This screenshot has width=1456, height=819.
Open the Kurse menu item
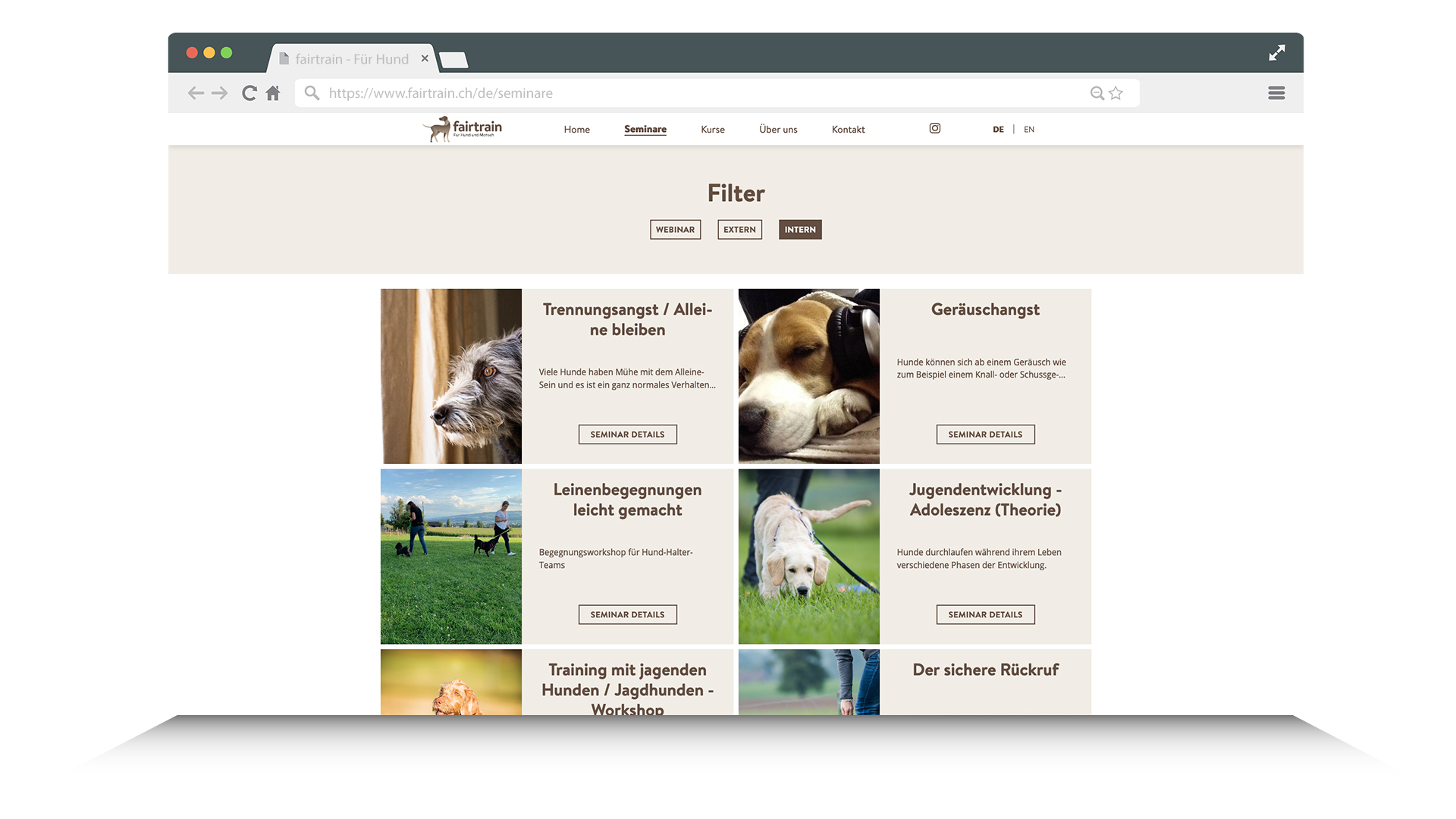[713, 130]
